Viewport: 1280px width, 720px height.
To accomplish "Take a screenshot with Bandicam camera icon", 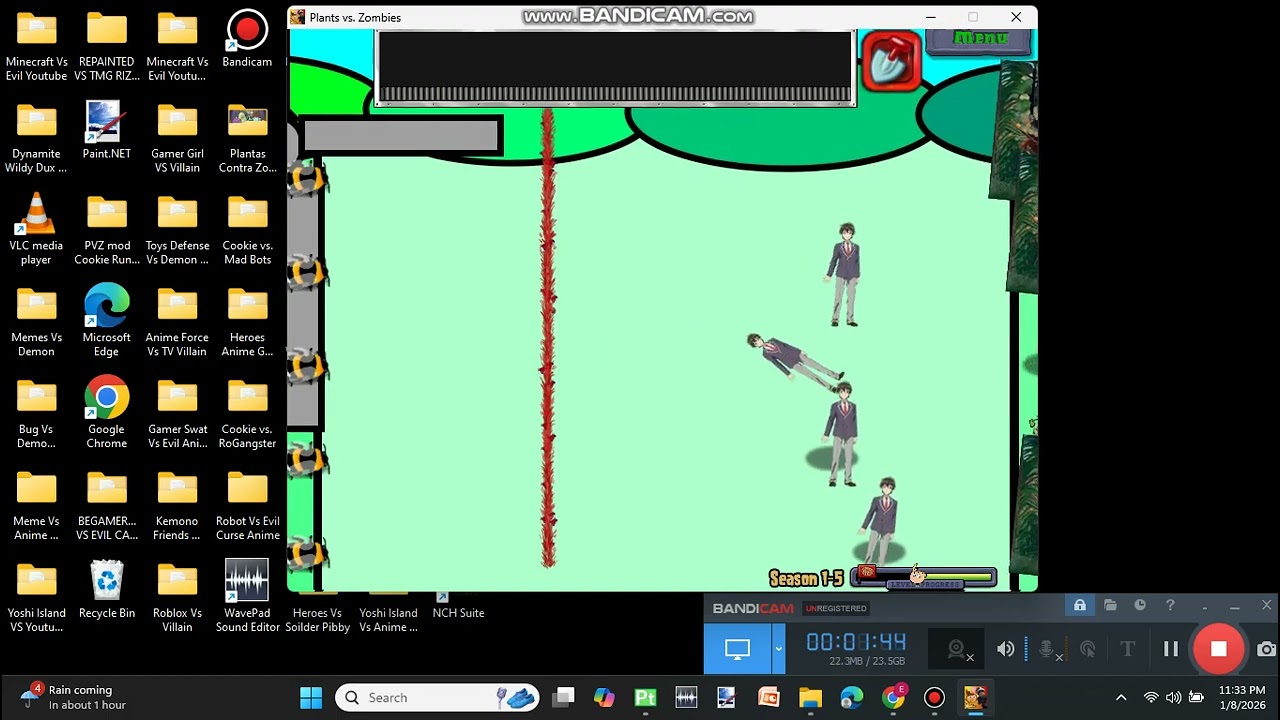I will (x=1266, y=649).
